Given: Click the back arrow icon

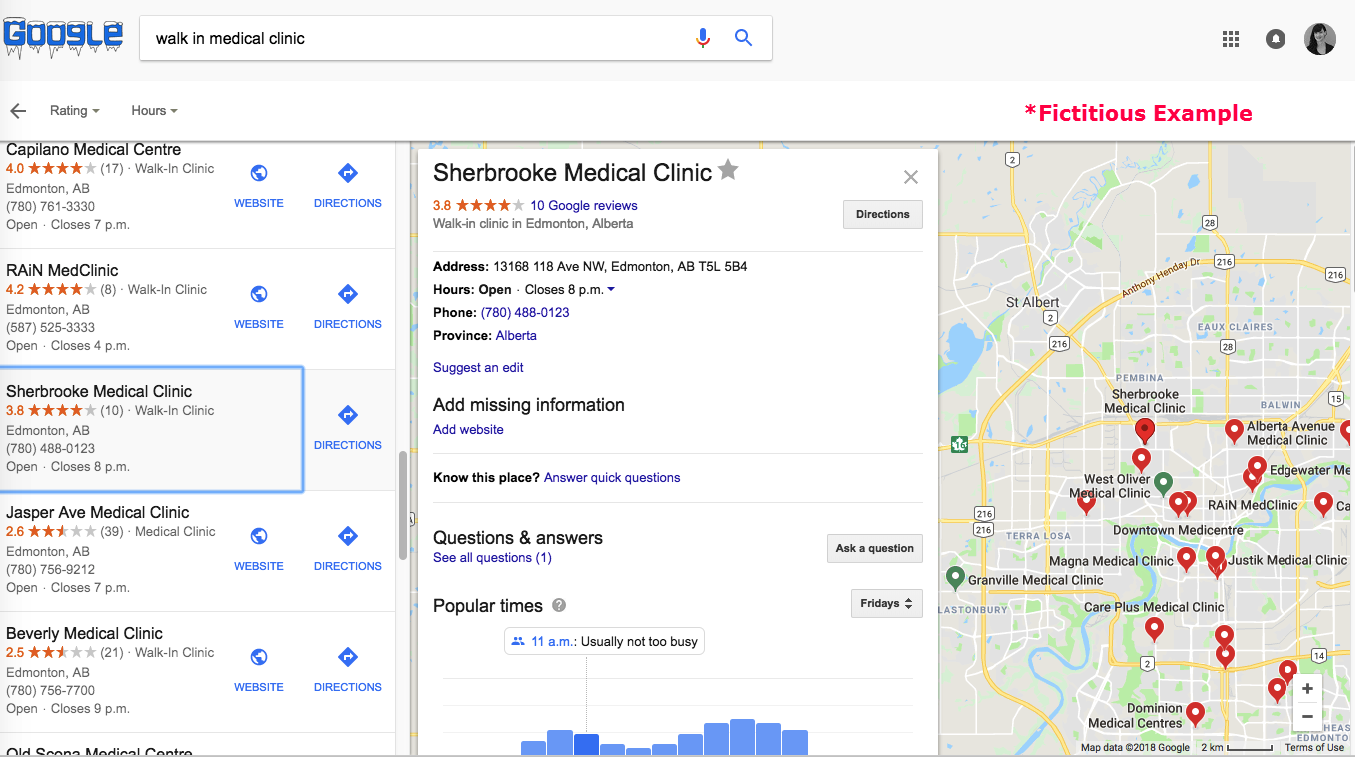Looking at the screenshot, I should pyautogui.click(x=18, y=111).
